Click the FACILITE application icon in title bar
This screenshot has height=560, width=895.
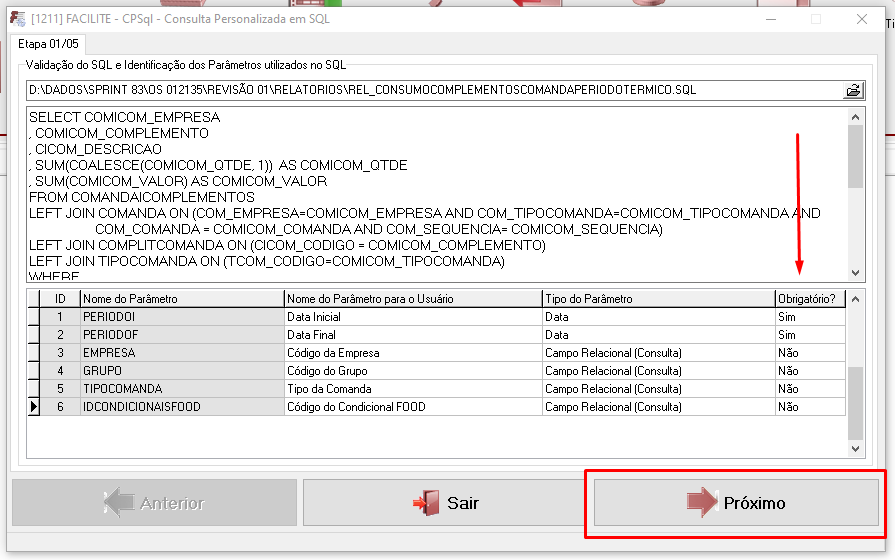tap(17, 19)
